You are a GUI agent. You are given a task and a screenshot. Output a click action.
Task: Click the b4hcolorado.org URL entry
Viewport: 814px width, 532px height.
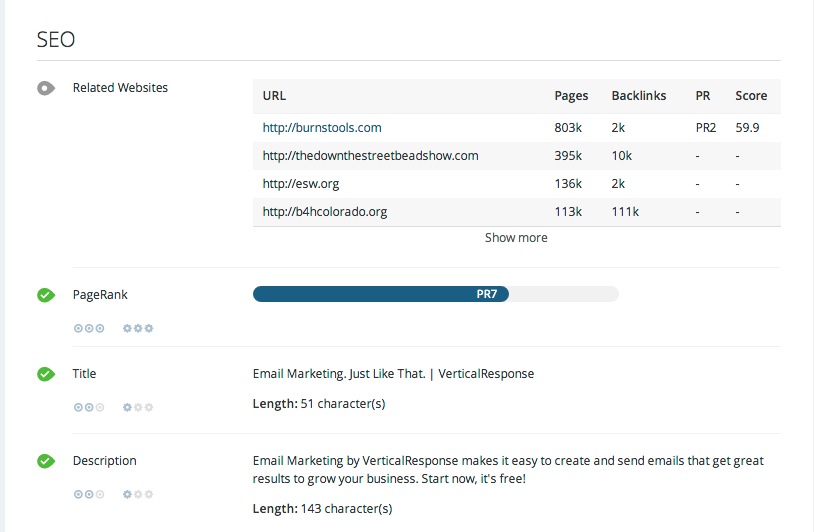point(324,212)
